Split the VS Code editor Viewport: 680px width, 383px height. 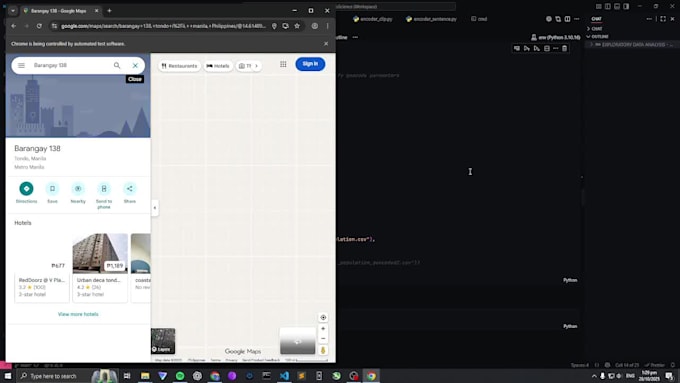[x=567, y=19]
